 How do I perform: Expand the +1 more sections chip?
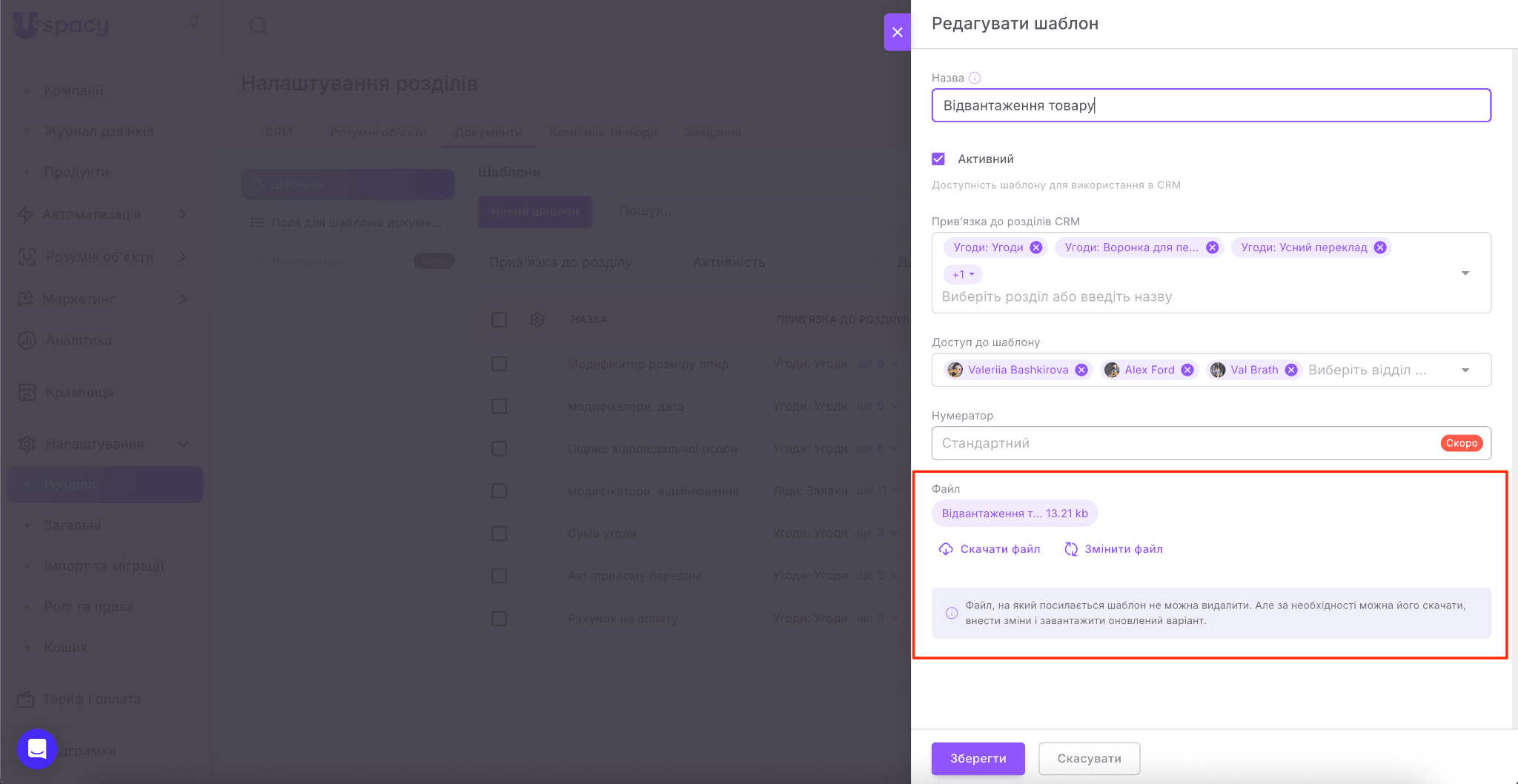[x=963, y=274]
